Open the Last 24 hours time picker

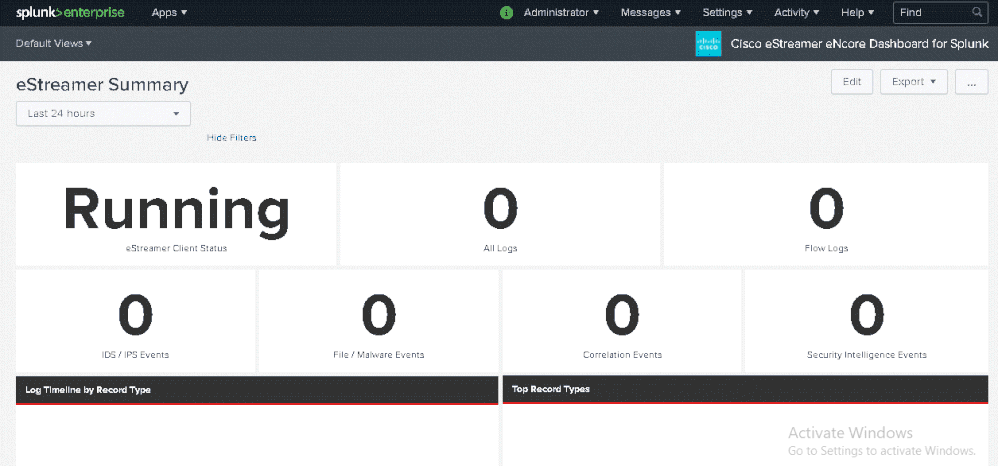coord(103,113)
